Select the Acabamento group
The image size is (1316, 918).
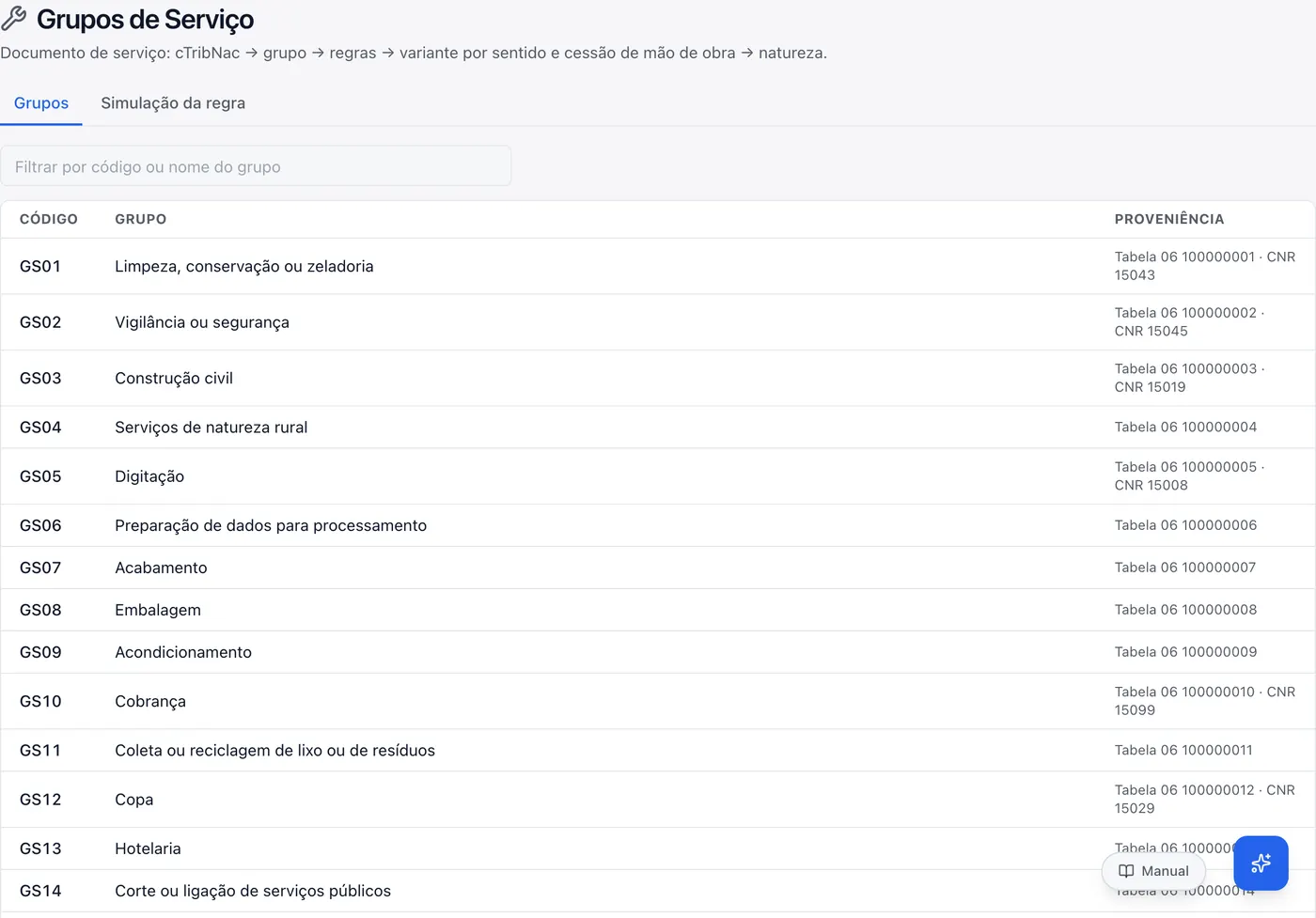coord(161,568)
